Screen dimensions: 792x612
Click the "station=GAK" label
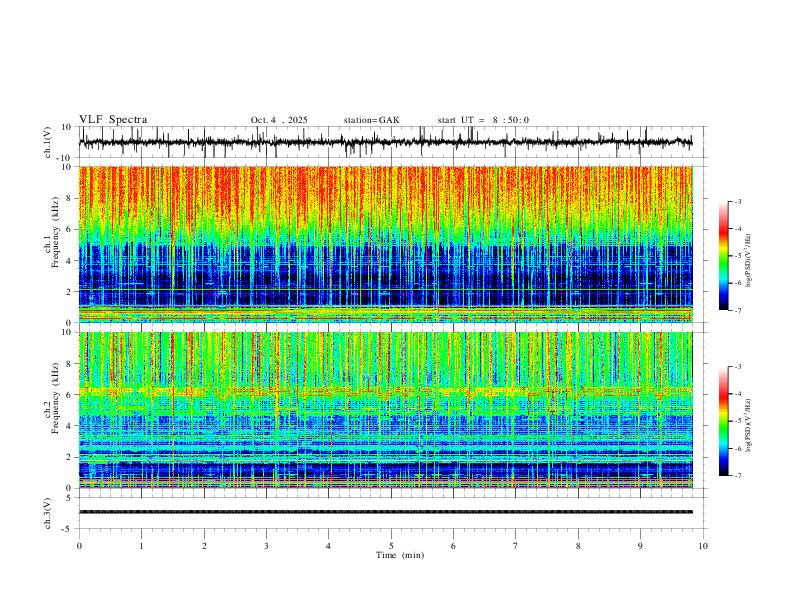(371, 120)
